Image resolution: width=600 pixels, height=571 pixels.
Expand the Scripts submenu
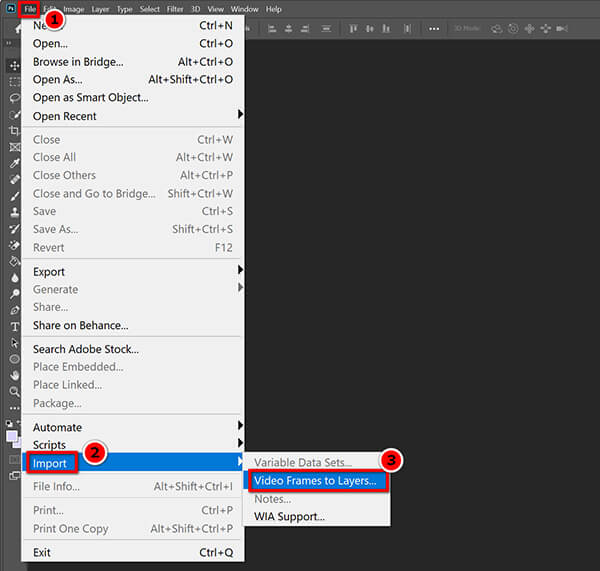coord(133,445)
